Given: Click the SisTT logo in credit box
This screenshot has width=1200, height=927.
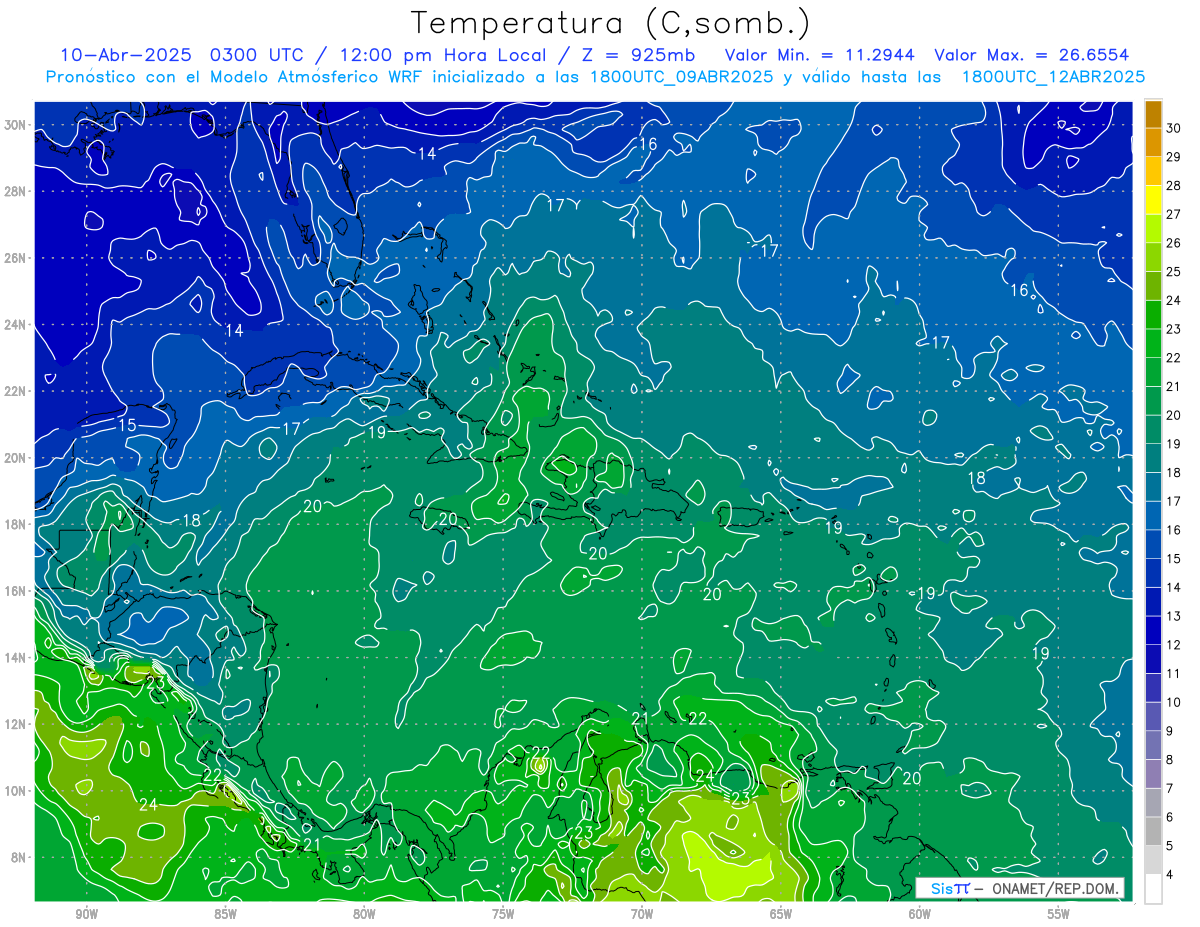Looking at the screenshot, I should 949,888.
